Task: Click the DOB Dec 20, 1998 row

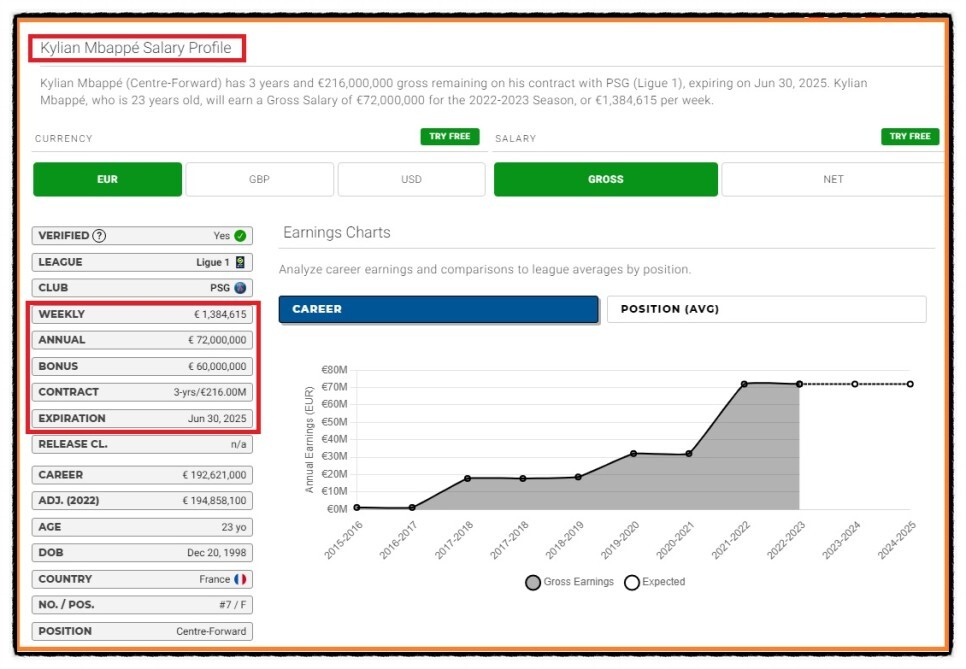Action: click(142, 553)
